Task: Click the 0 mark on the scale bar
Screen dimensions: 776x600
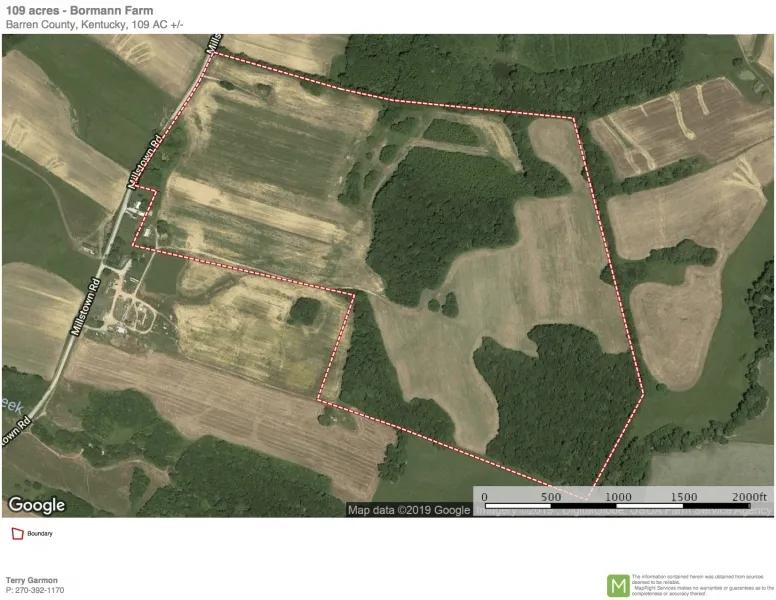Action: (x=485, y=497)
